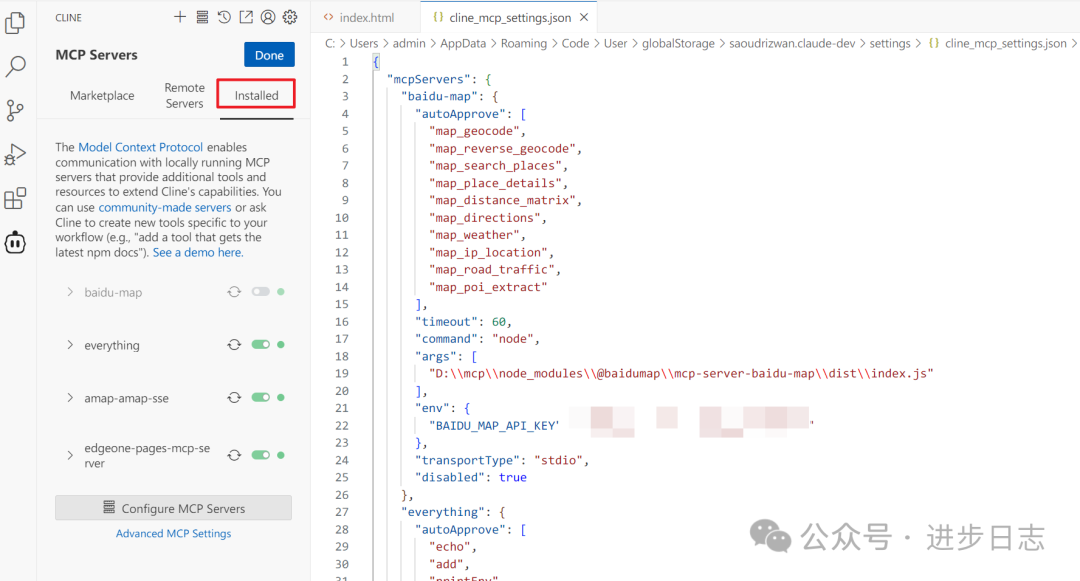Click the "map_weather" line in editor
Image resolution: width=1080 pixels, height=581 pixels.
[x=477, y=235]
